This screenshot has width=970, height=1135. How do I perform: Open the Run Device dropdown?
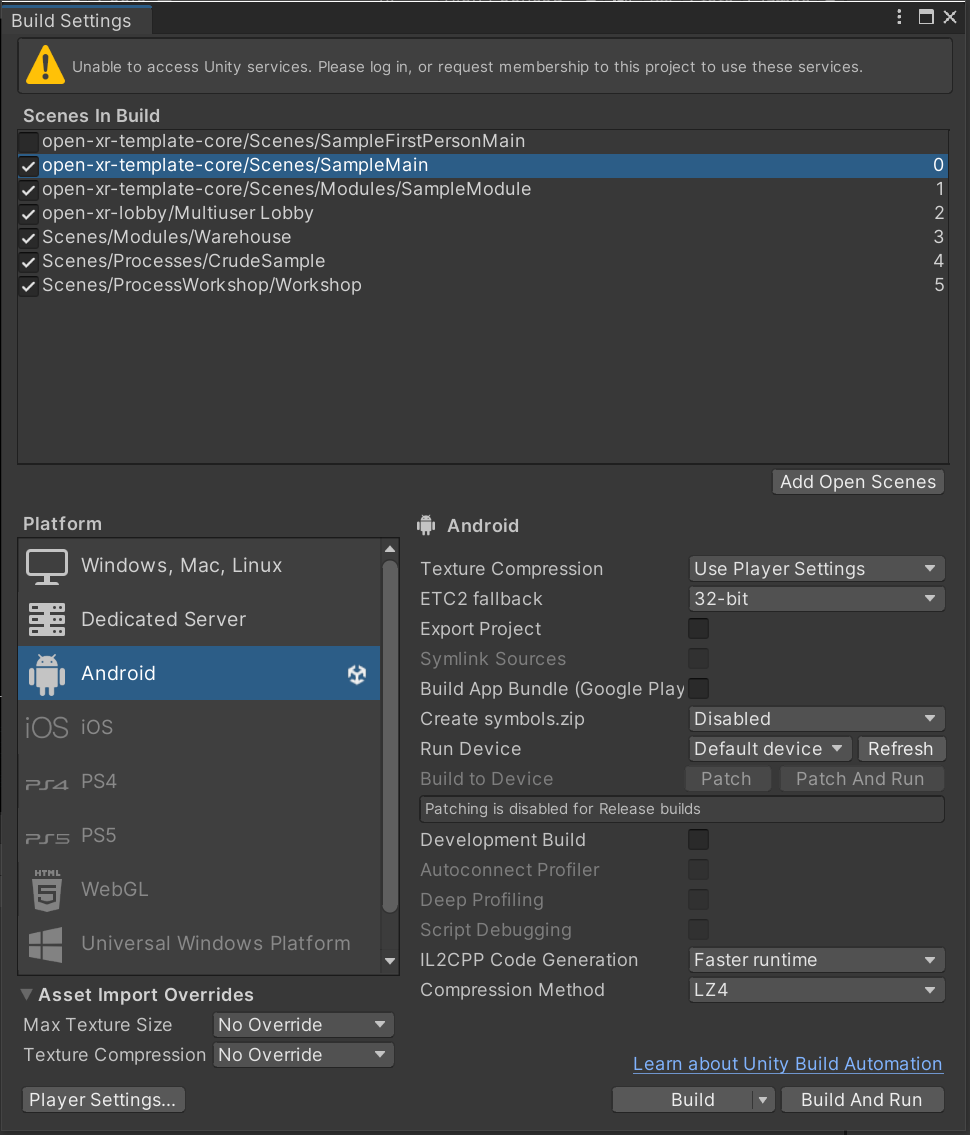[x=770, y=748]
